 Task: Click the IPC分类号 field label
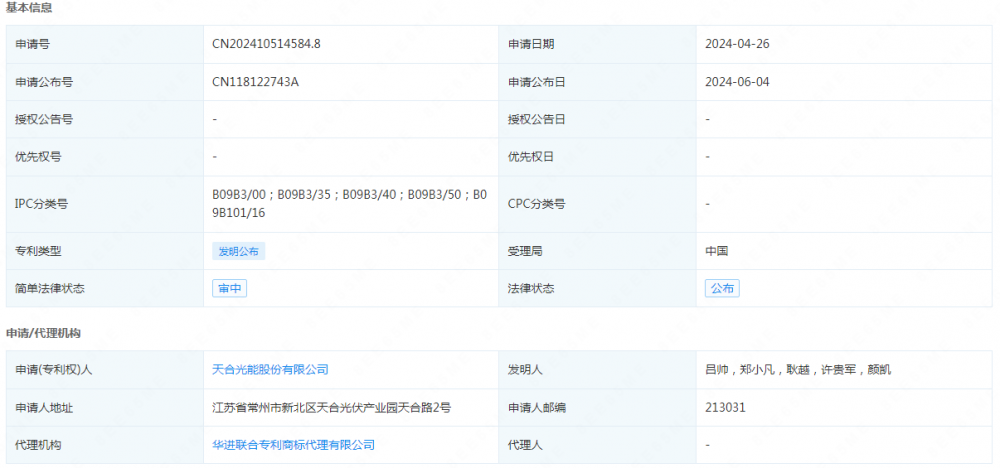[41, 204]
